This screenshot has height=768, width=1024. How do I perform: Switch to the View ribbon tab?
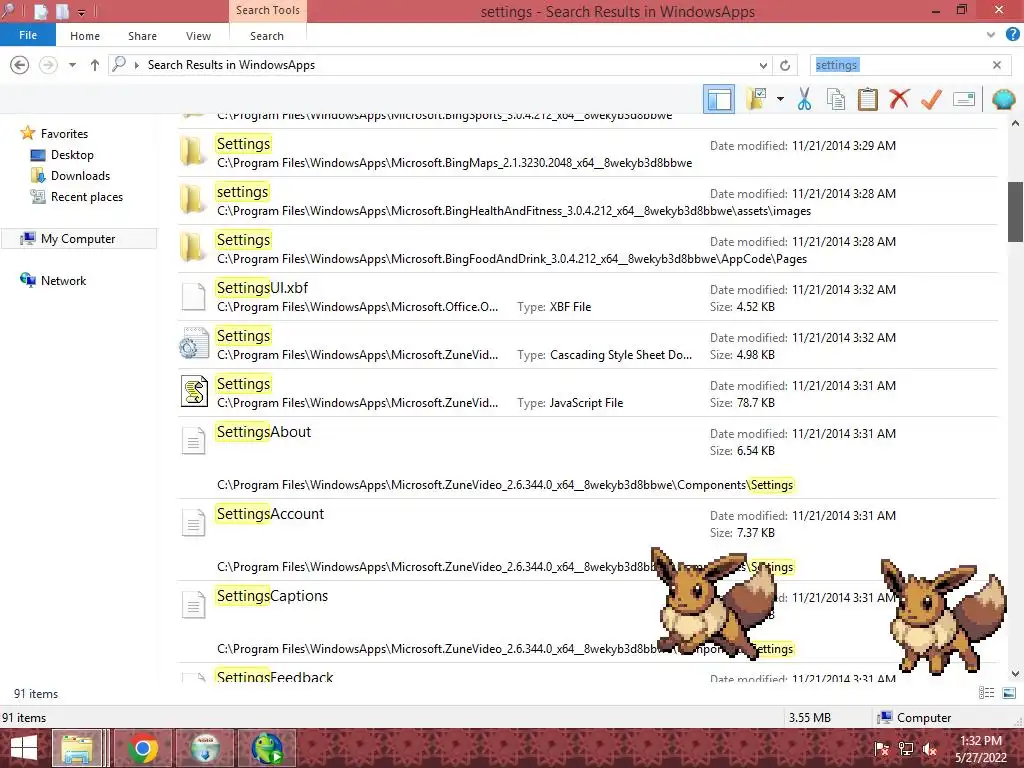(x=198, y=36)
